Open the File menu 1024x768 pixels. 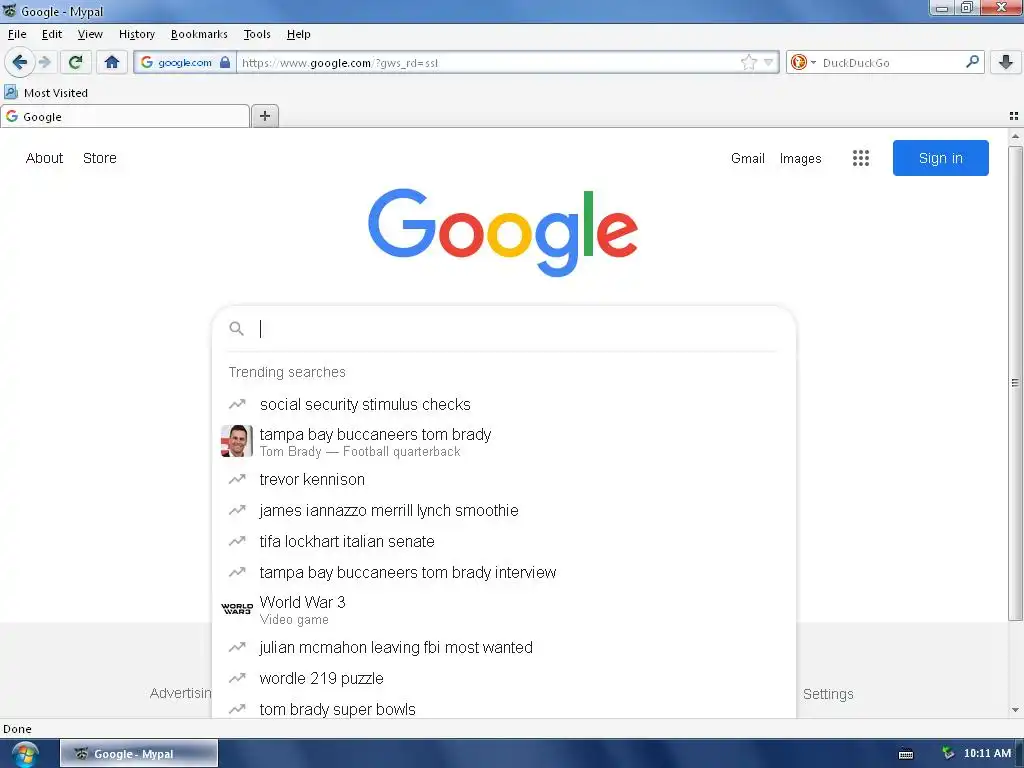(17, 34)
